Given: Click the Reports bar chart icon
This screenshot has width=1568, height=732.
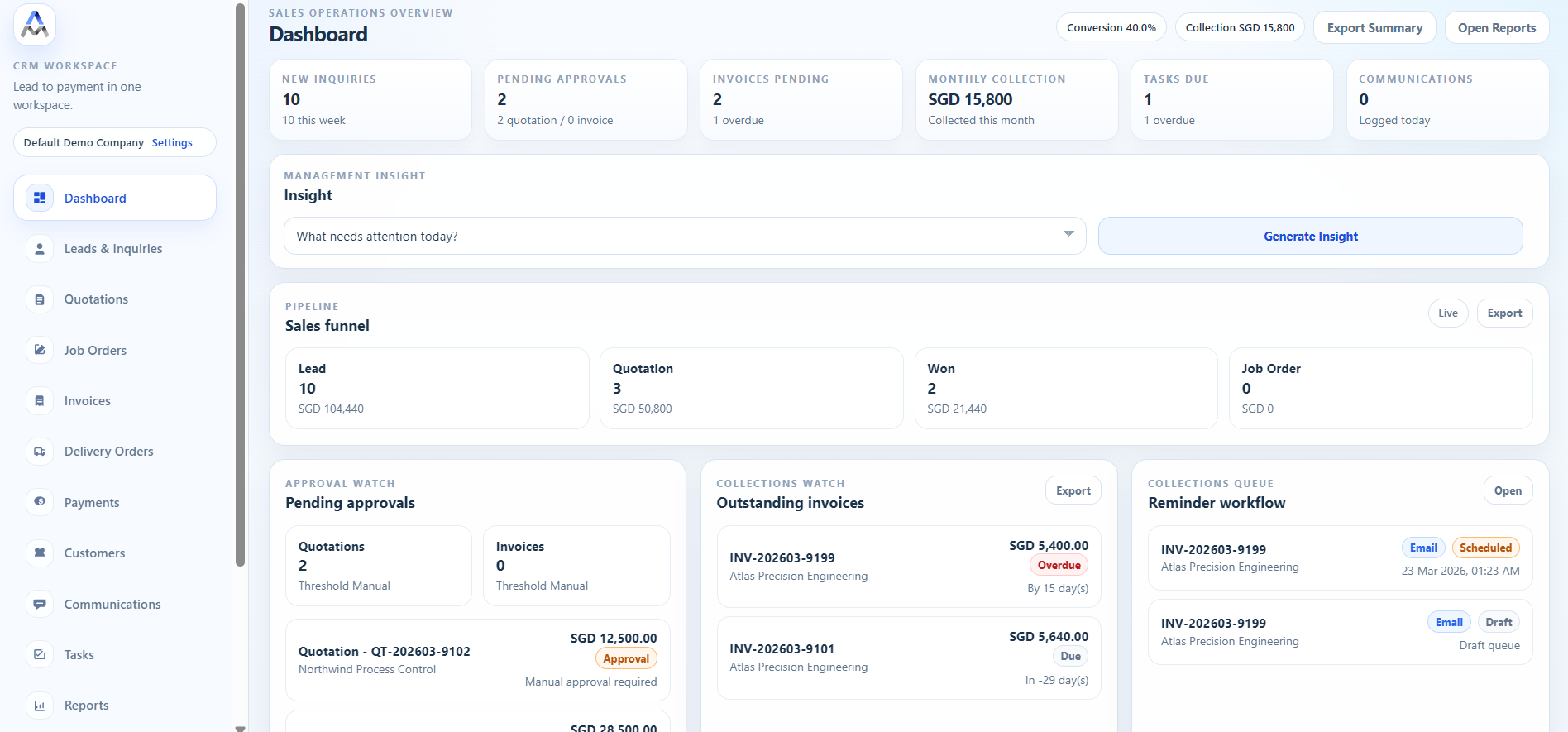Looking at the screenshot, I should pos(40,706).
